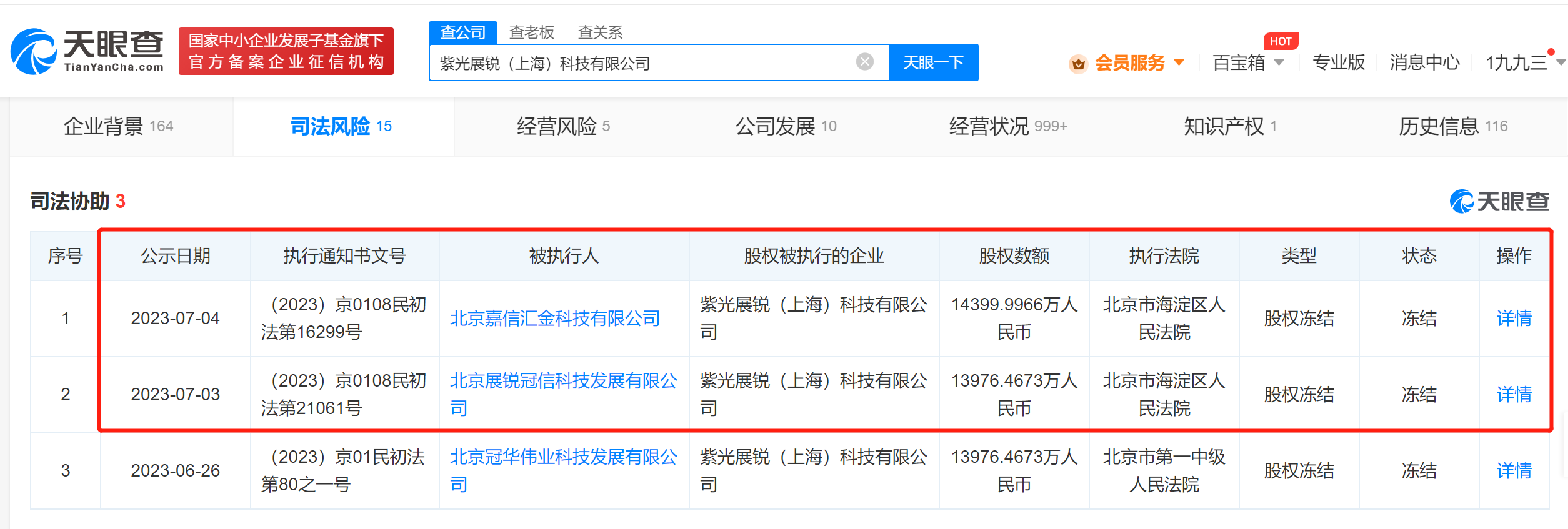
Task: Click the 操作 column header
Action: coord(1514,256)
